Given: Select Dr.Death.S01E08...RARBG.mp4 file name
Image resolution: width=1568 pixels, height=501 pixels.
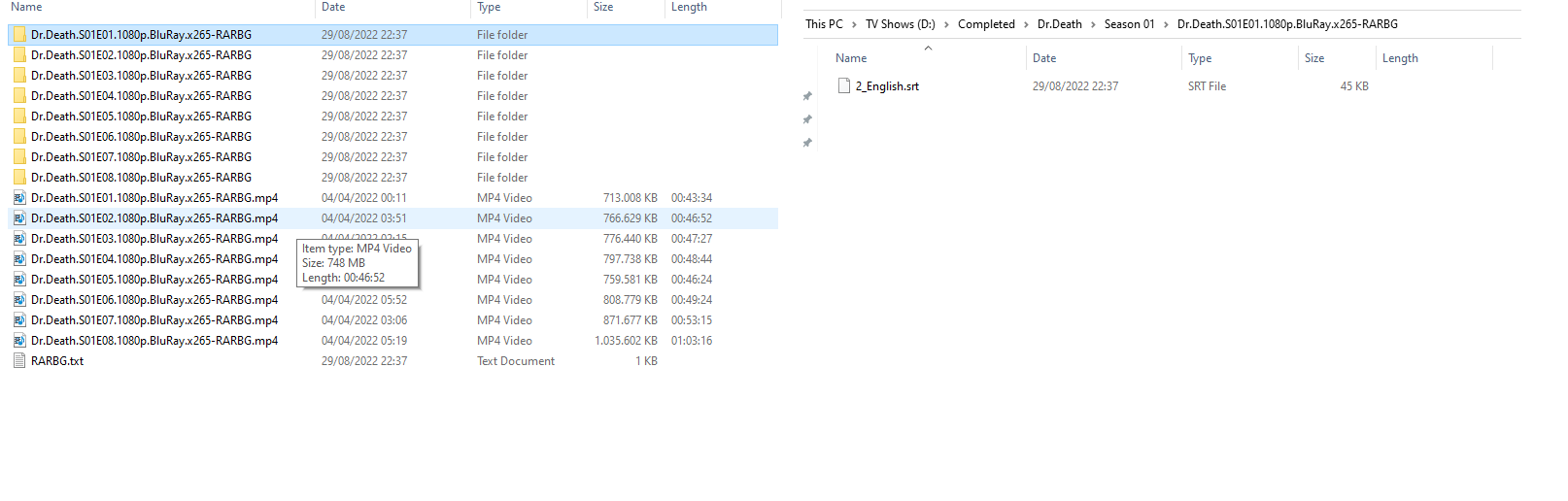Looking at the screenshot, I should [x=154, y=341].
